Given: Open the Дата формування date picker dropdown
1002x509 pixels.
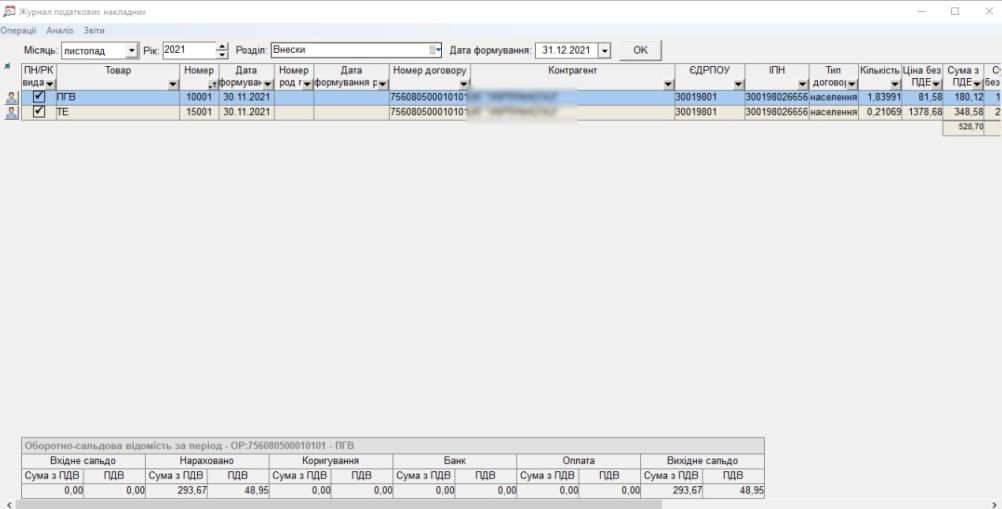Looking at the screenshot, I should (x=603, y=50).
